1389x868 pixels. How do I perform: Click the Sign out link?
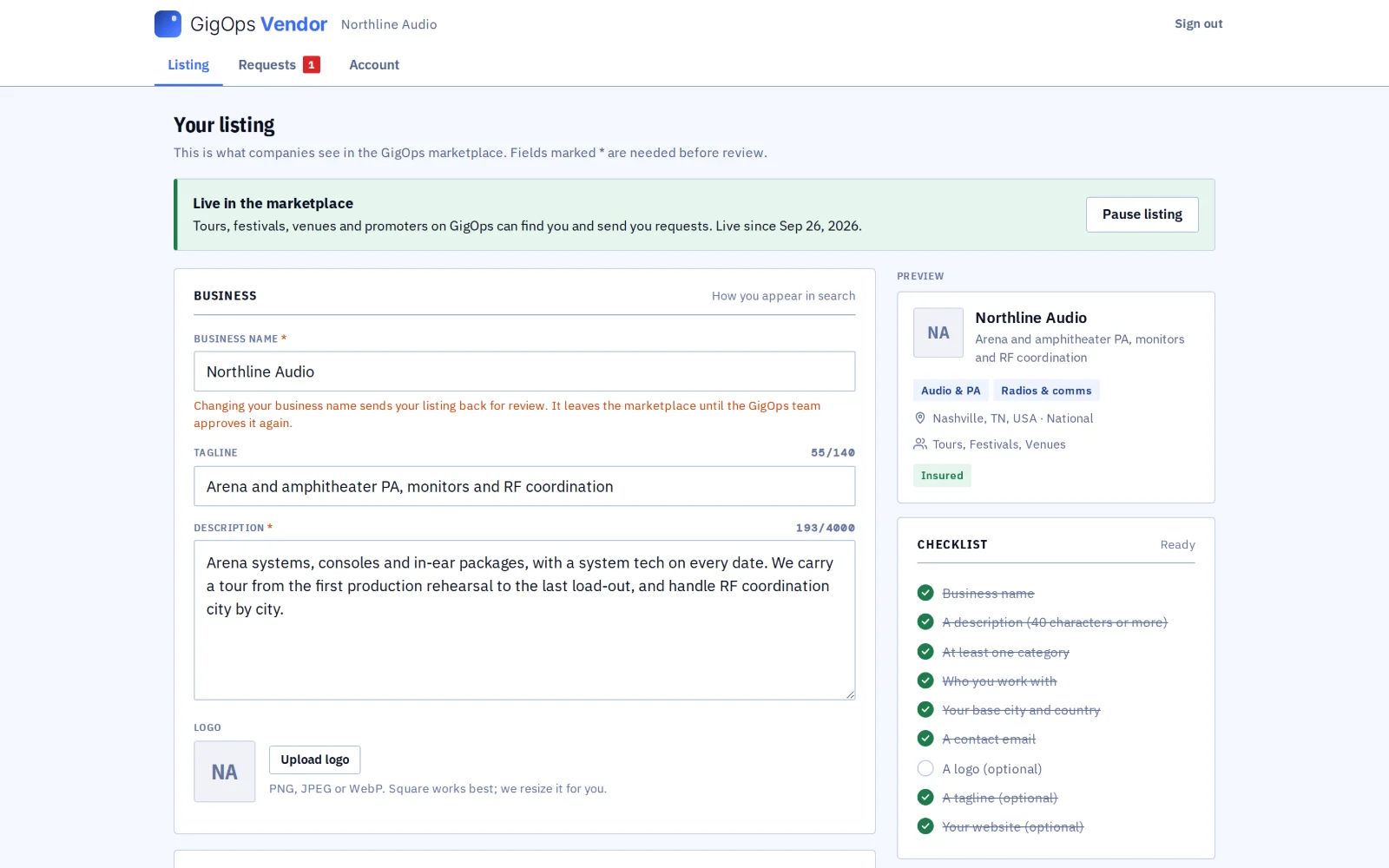1198,24
